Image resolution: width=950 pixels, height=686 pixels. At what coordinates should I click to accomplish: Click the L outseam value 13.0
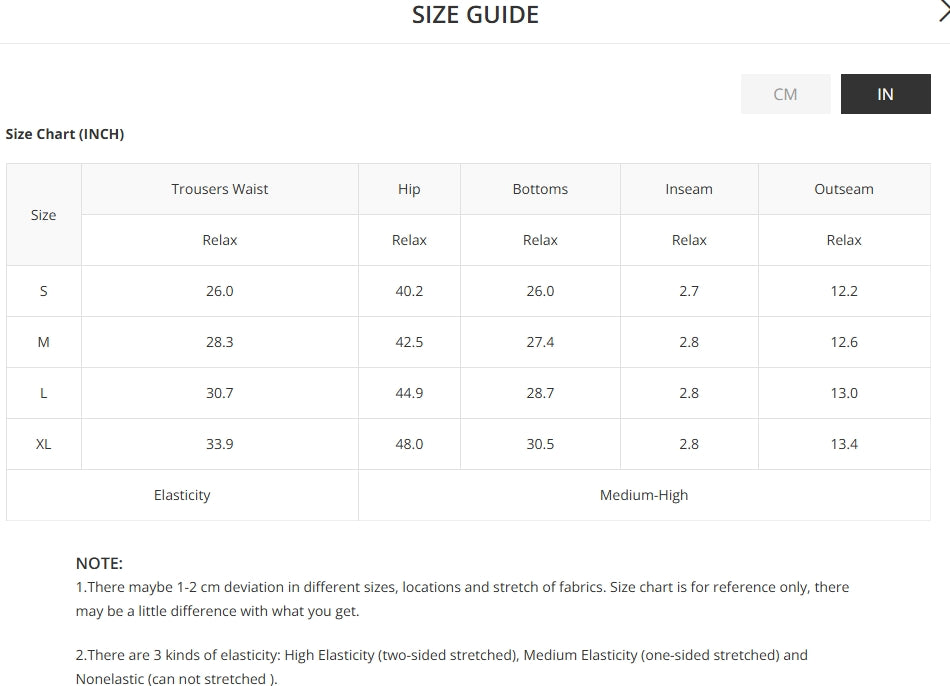[x=844, y=393]
